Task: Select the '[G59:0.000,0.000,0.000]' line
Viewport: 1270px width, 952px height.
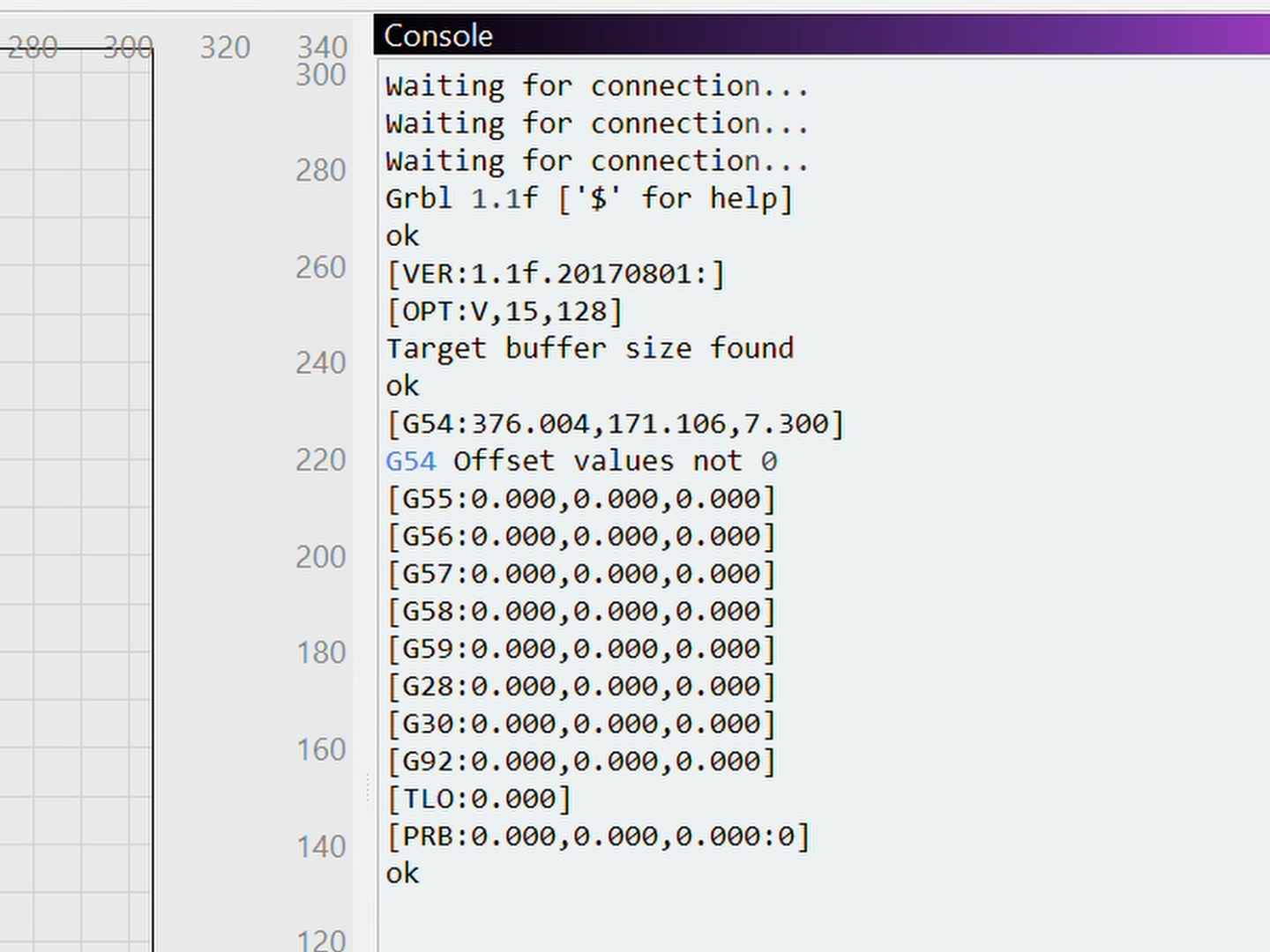Action: click(x=581, y=649)
